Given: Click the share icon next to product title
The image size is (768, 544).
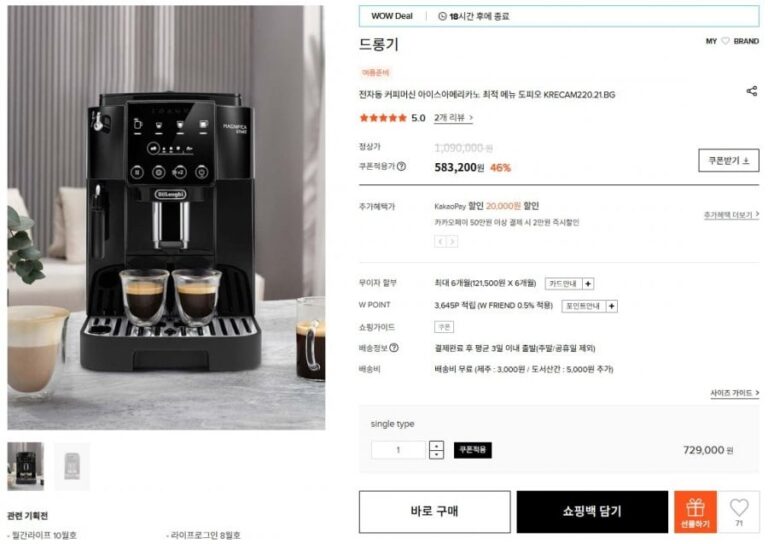Looking at the screenshot, I should click(751, 91).
